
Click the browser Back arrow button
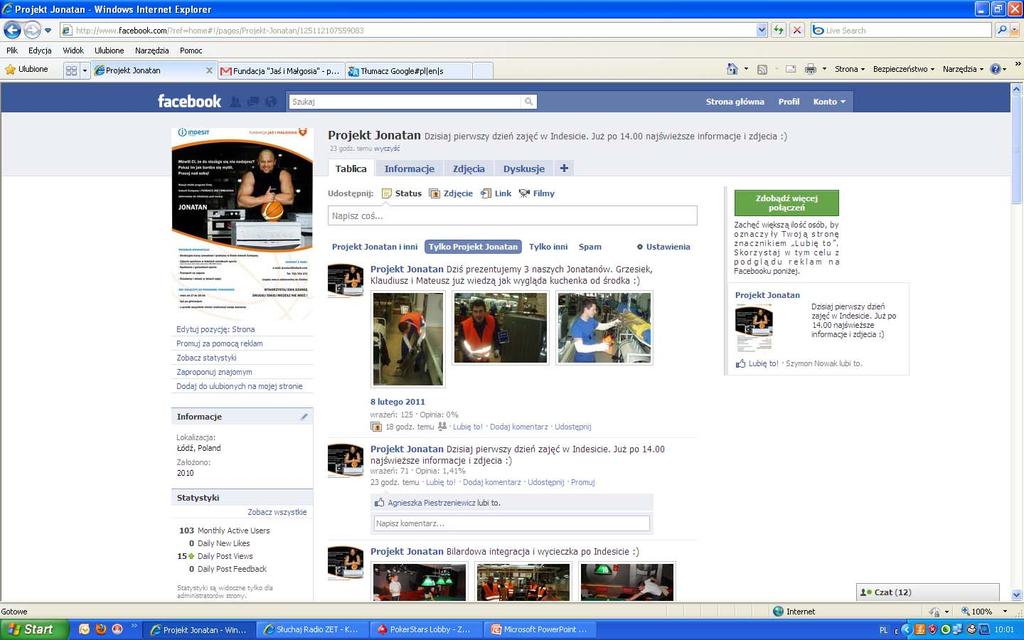(x=12, y=30)
